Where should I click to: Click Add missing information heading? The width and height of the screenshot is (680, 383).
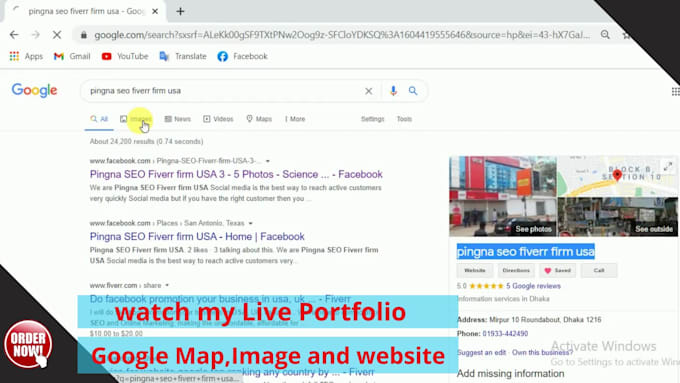(510, 373)
